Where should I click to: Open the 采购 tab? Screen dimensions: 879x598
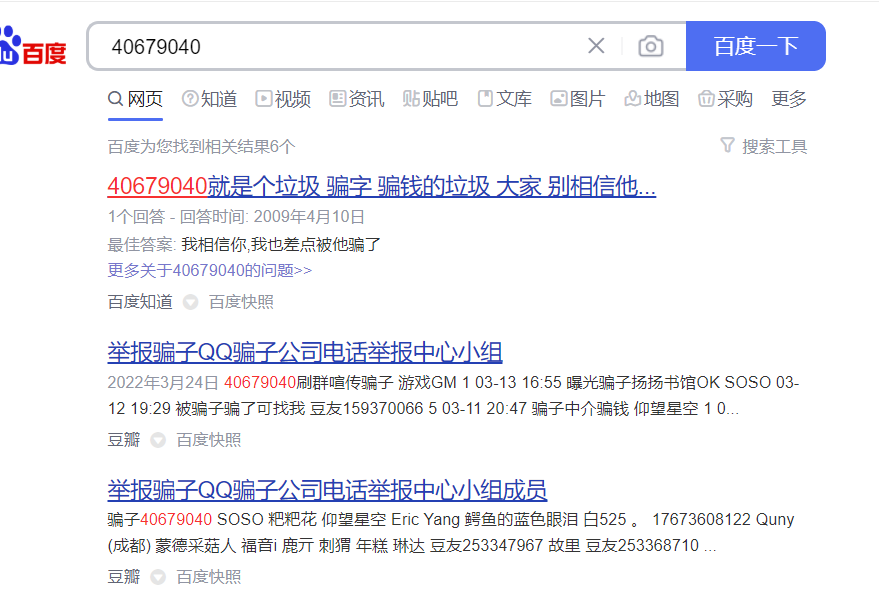(x=725, y=99)
